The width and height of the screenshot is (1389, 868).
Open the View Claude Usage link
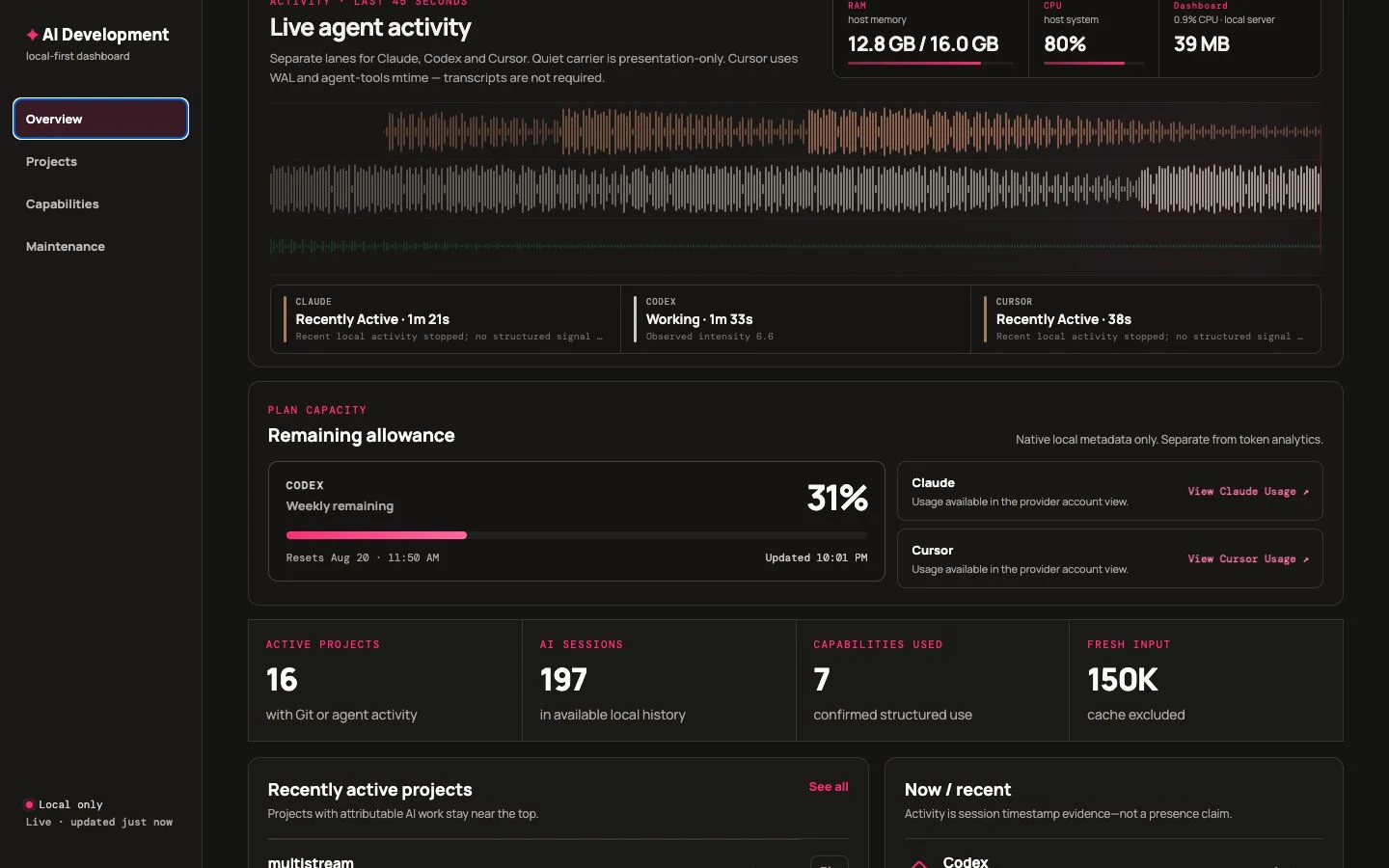tap(1247, 492)
